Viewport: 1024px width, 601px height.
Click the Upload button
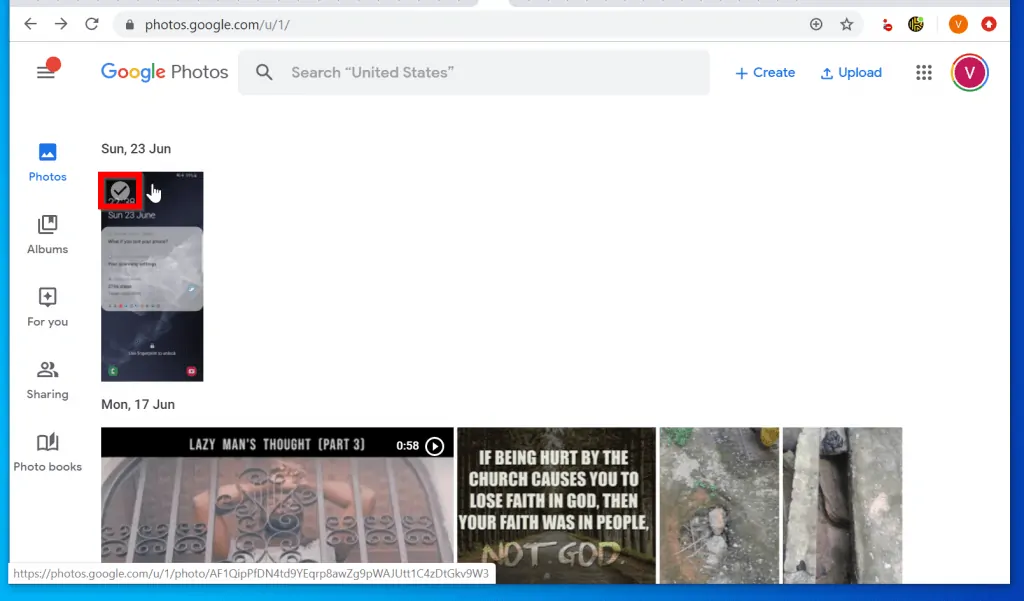851,72
